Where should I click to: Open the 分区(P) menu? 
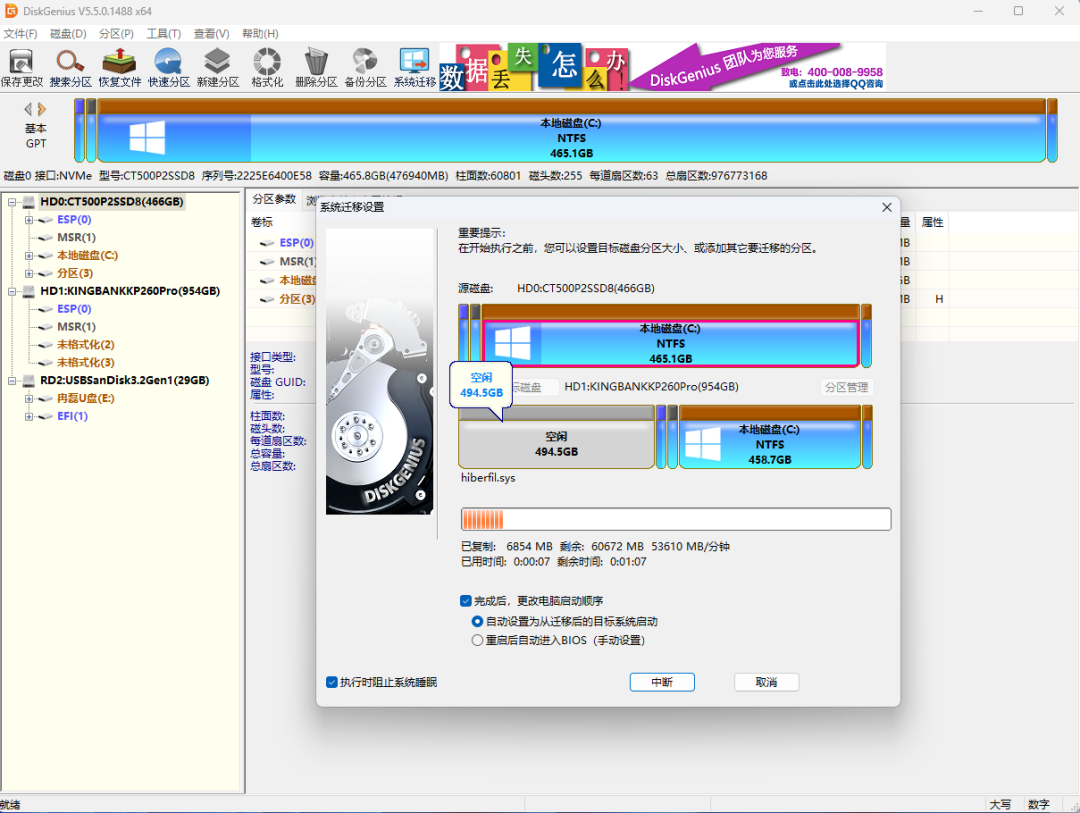(x=116, y=34)
